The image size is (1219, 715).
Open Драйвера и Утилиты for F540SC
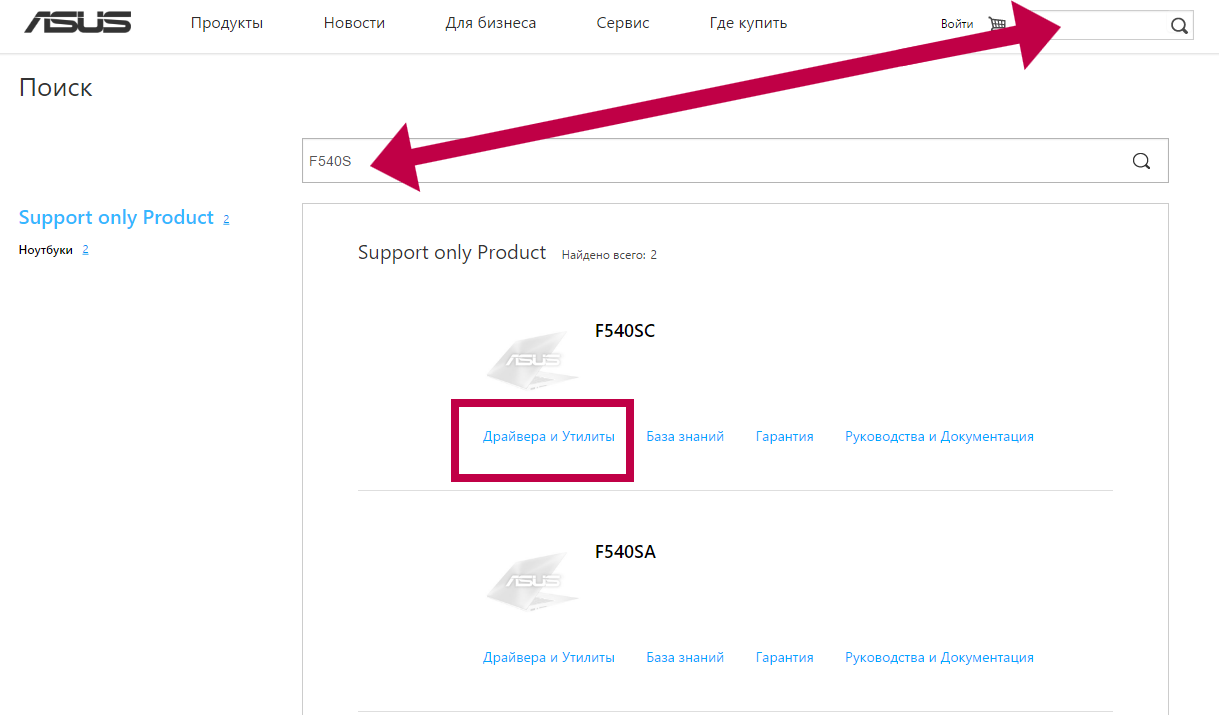tap(548, 437)
